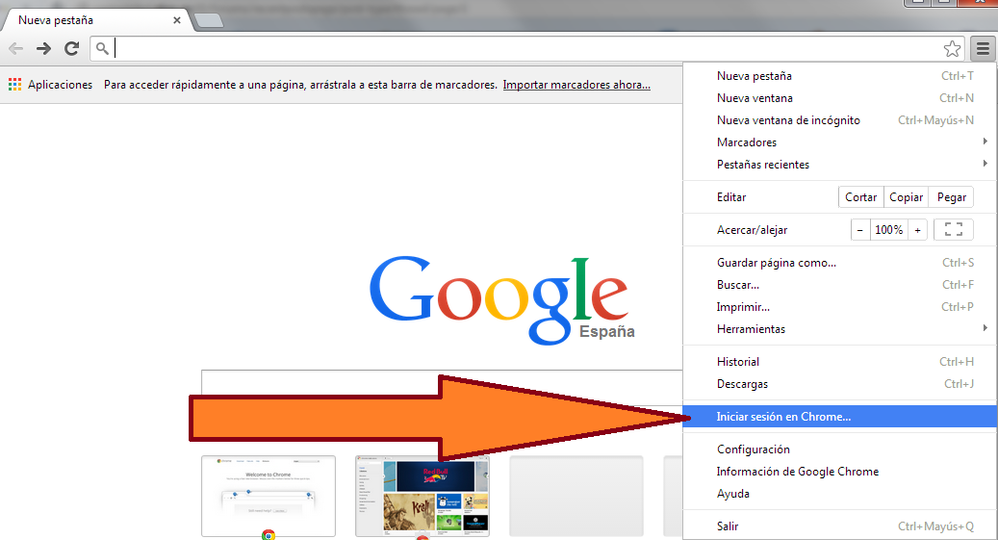The image size is (998, 540).
Task: Open Ayuda from the menu
Action: (x=840, y=494)
